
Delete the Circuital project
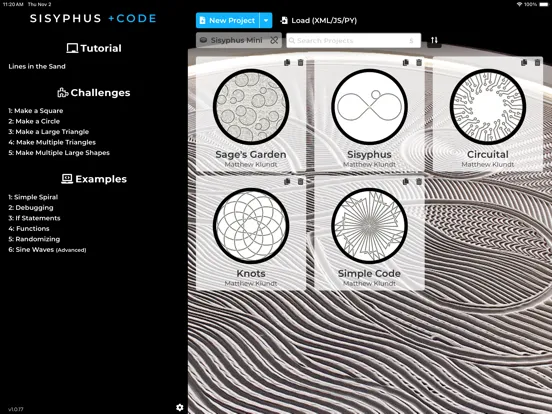coord(538,63)
